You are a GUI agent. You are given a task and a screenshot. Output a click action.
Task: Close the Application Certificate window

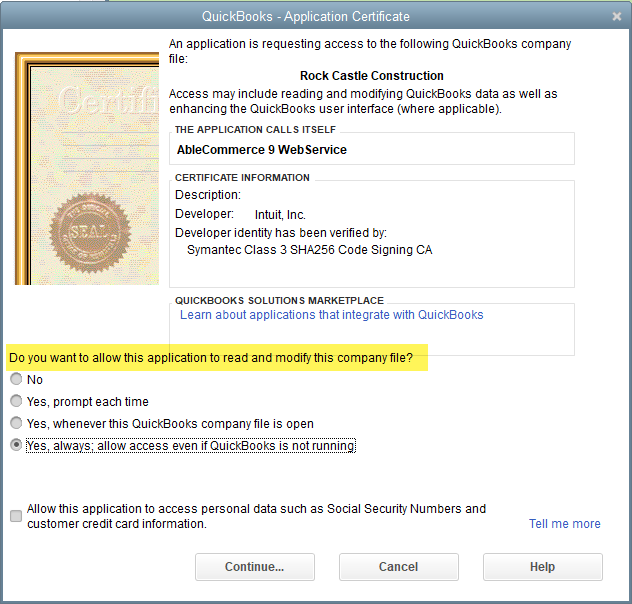(x=617, y=17)
